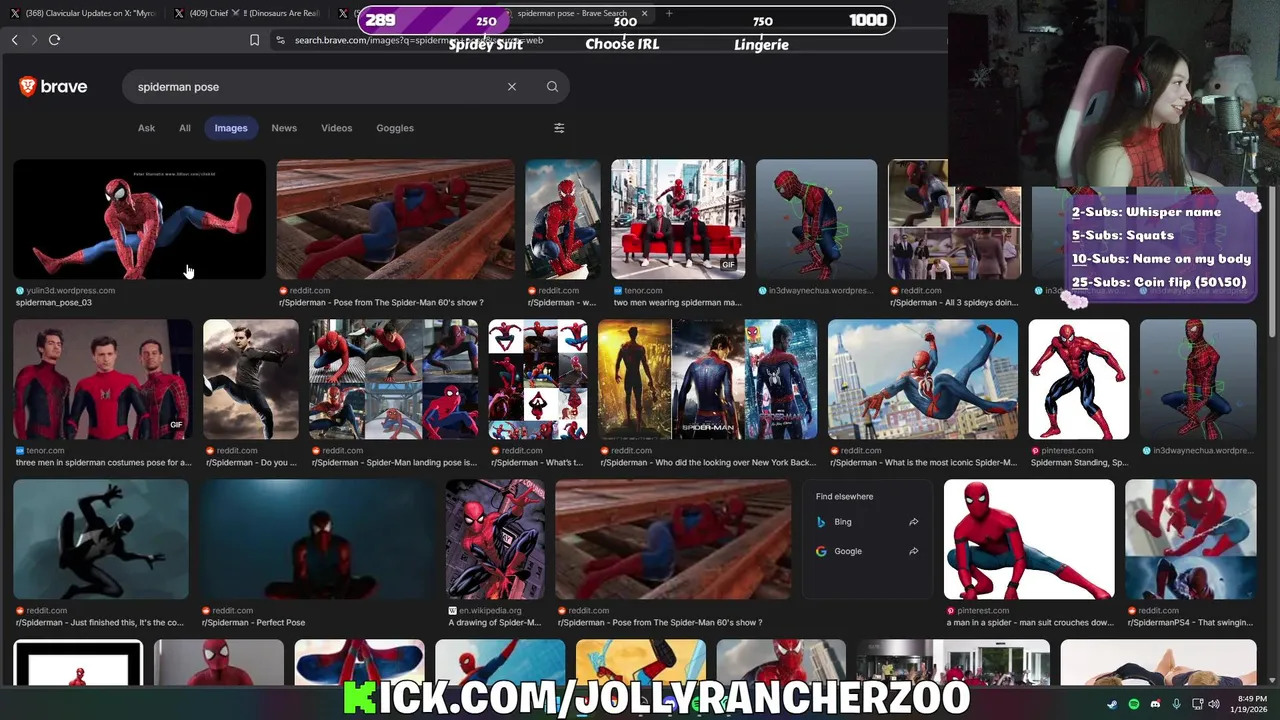Switch to the Ask search tab
This screenshot has width=1280, height=720.
146,128
